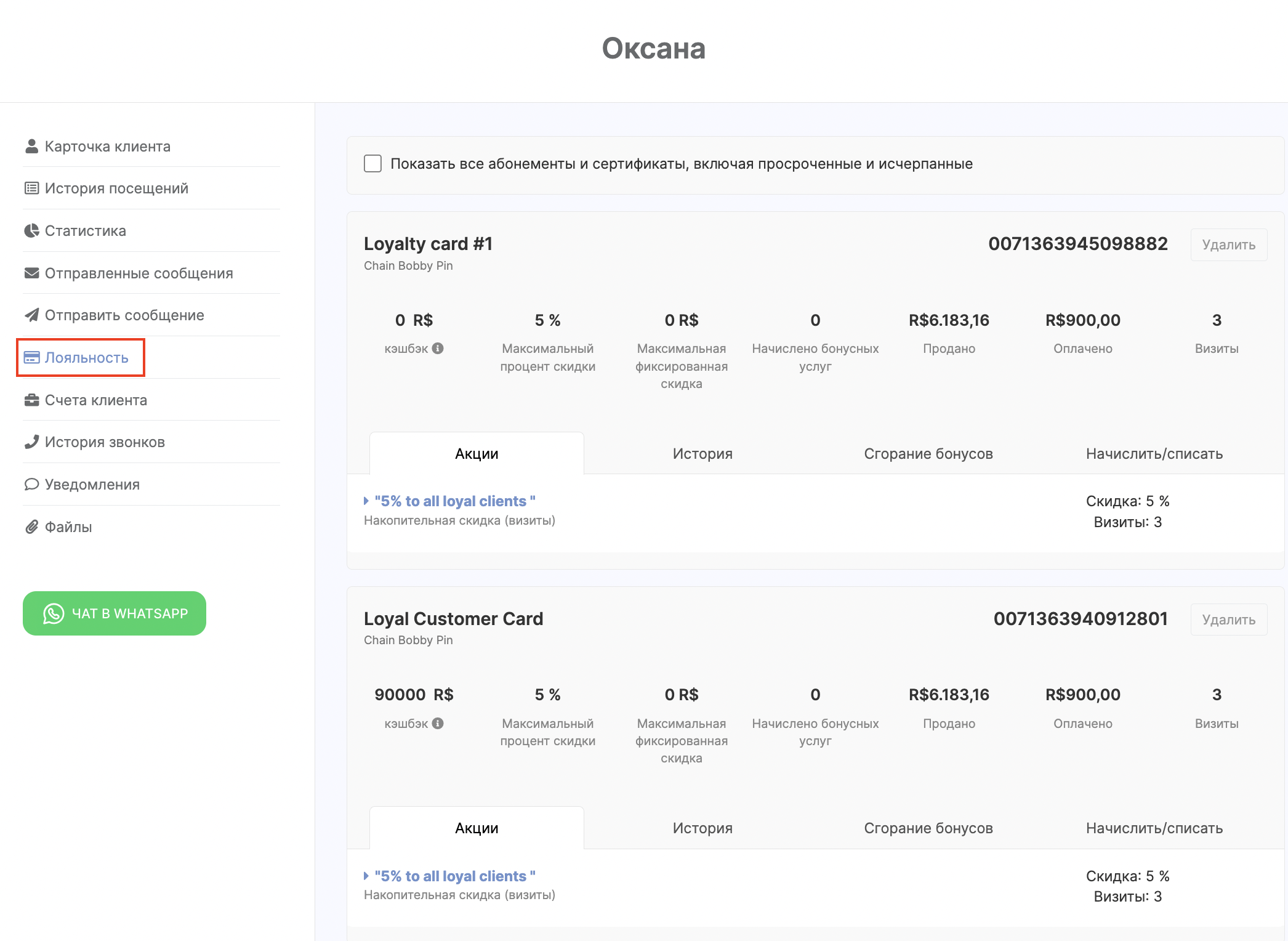Enable showing all expired subscriptions checkbox

(x=372, y=164)
